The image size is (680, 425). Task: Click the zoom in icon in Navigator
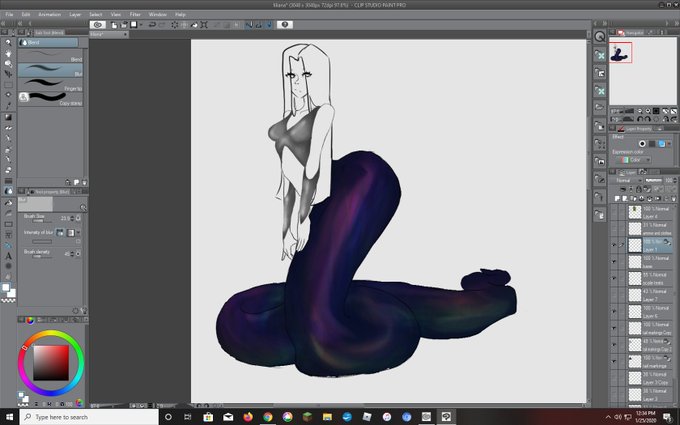click(648, 111)
